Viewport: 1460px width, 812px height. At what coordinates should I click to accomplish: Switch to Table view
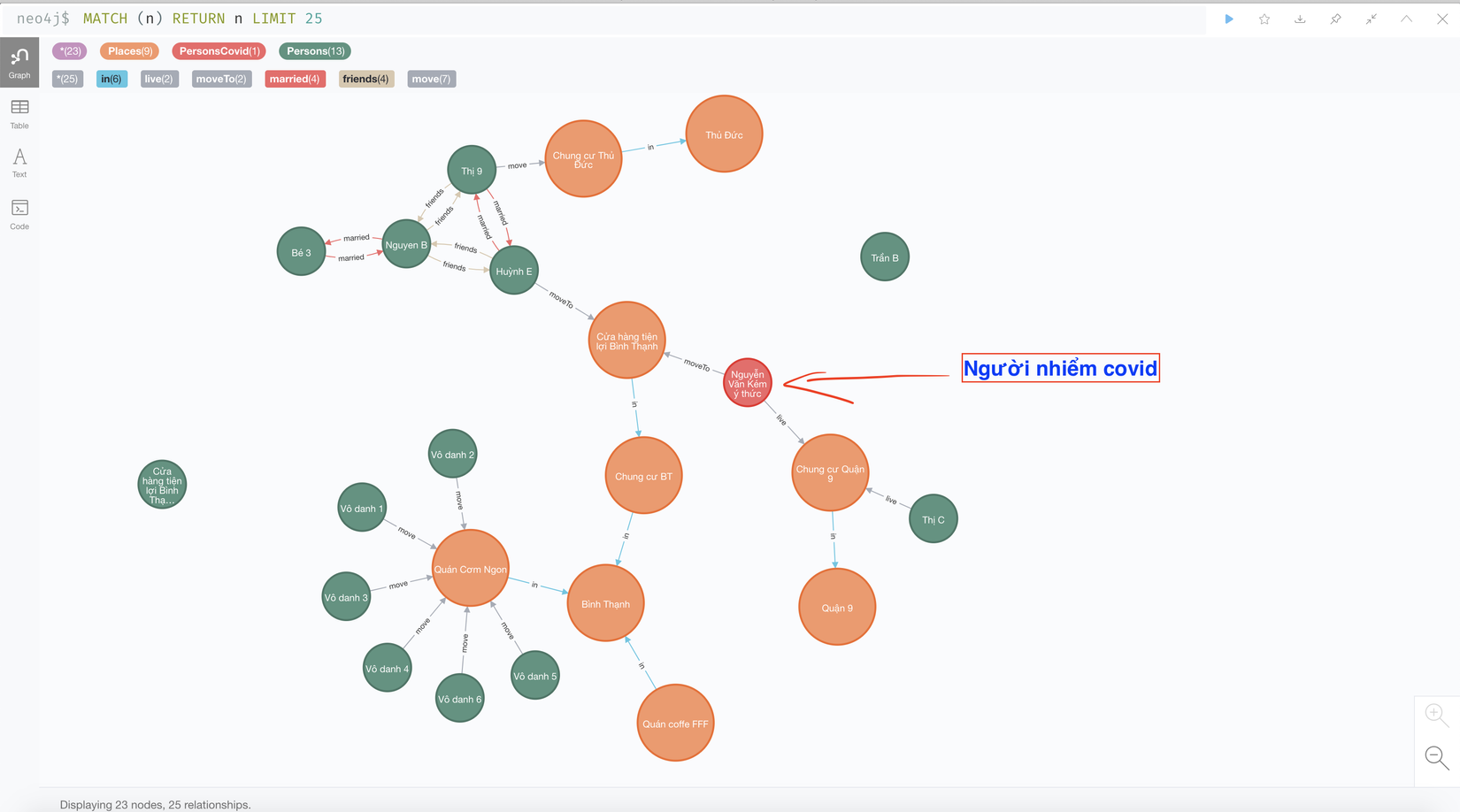tap(19, 113)
